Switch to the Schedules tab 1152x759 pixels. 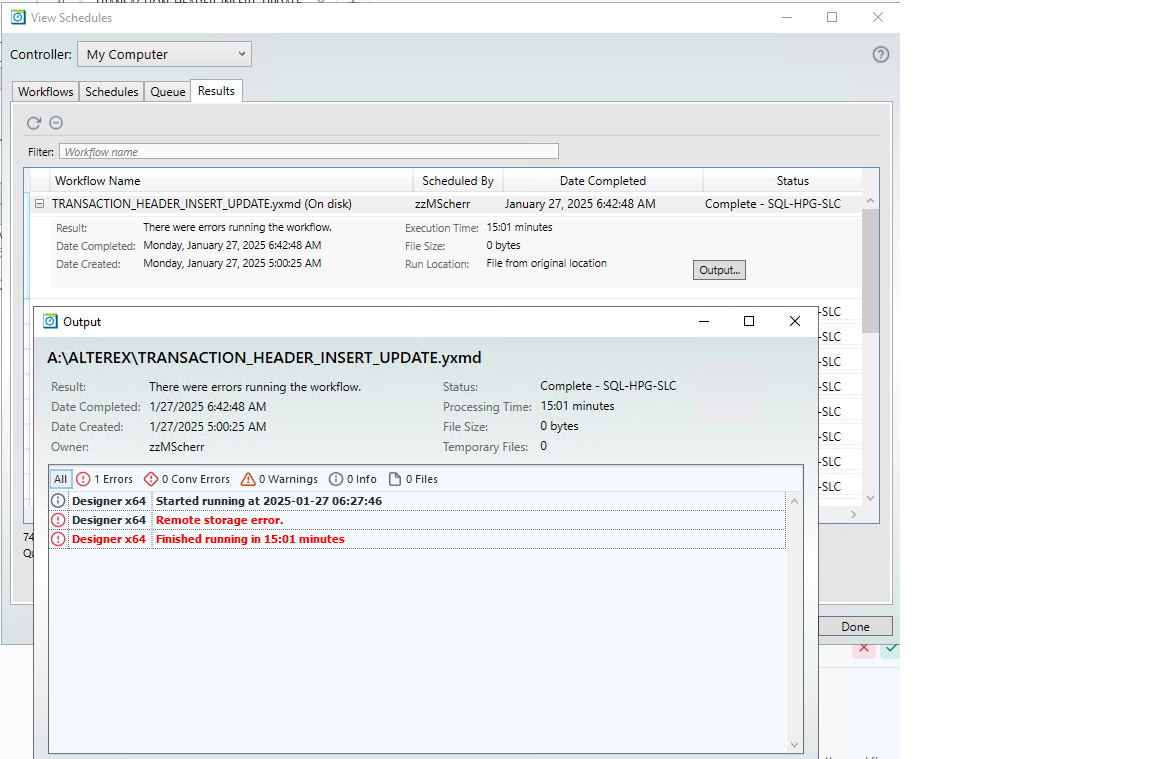(111, 91)
